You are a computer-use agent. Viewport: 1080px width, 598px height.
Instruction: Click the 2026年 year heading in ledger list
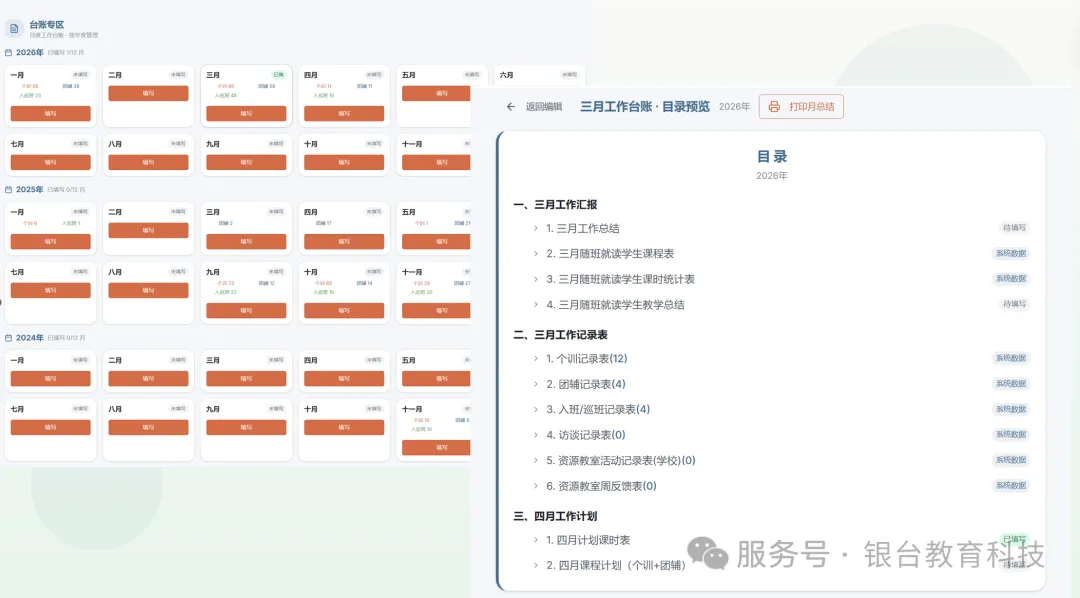[30, 52]
